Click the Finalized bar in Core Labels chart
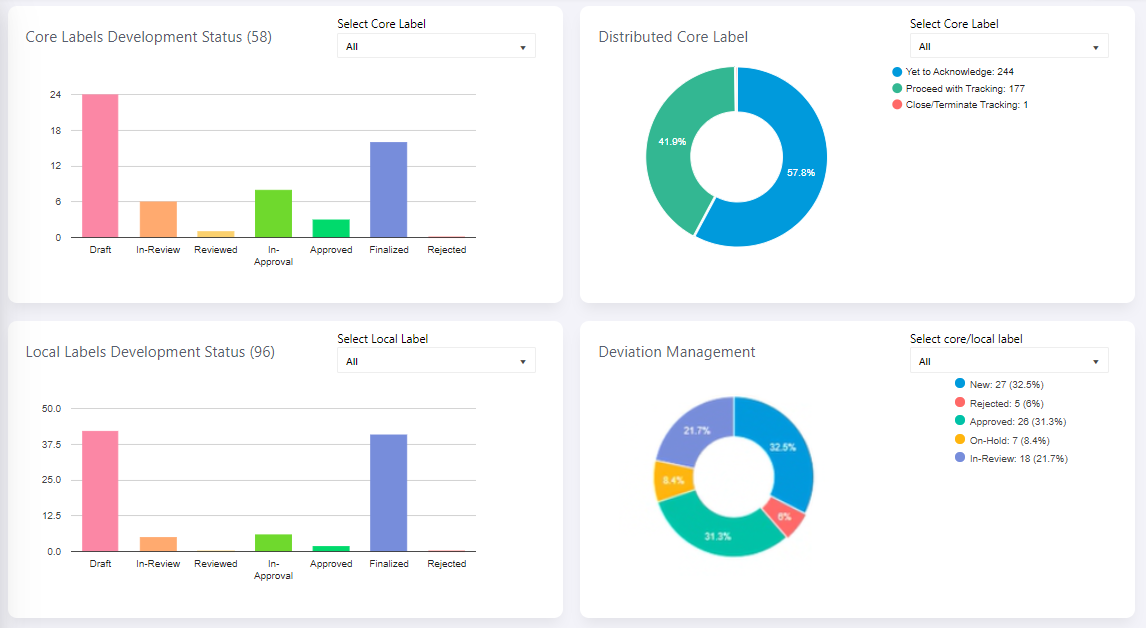This screenshot has width=1146, height=628. 388,190
